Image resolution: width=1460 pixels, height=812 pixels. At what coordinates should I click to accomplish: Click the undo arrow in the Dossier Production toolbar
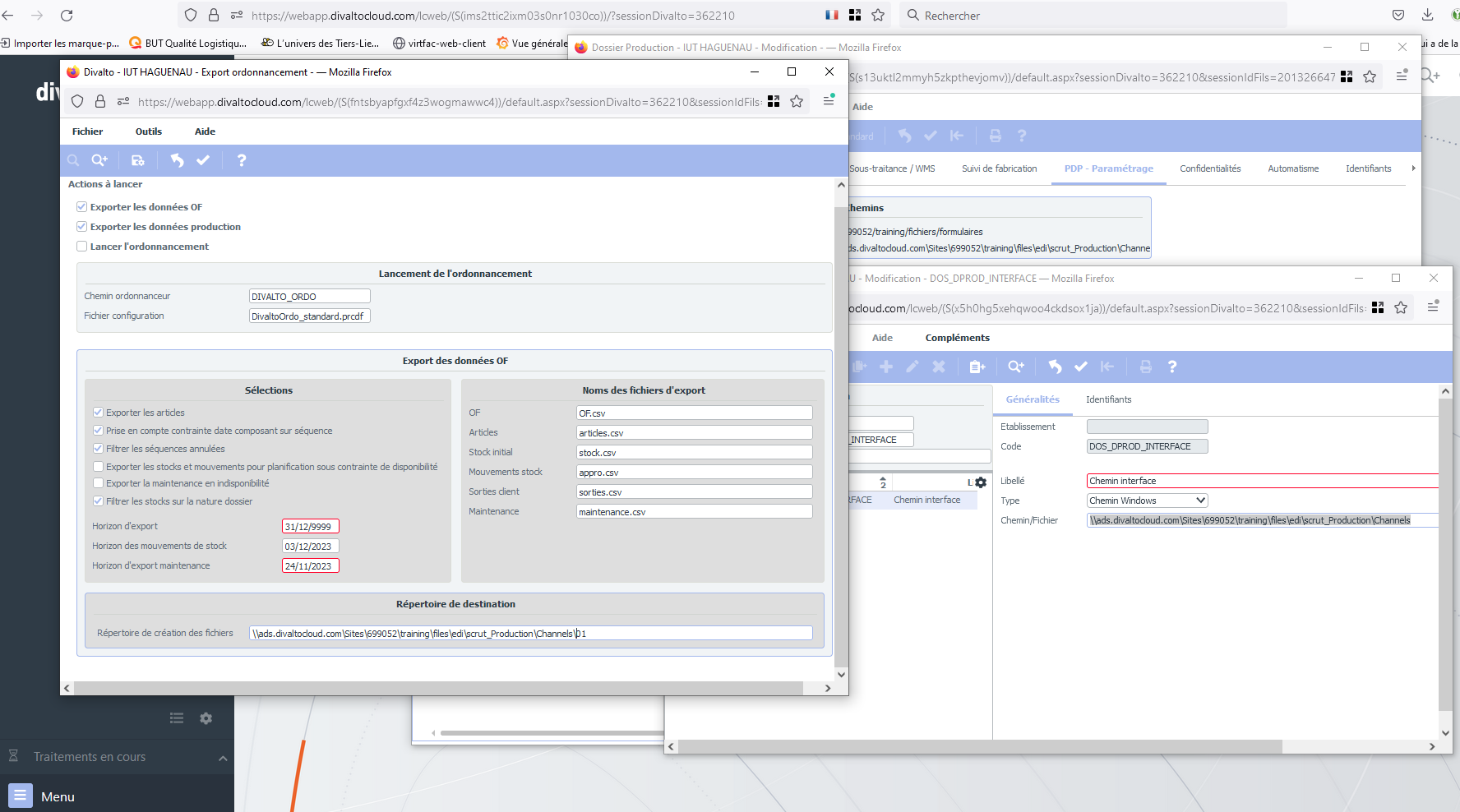click(904, 136)
